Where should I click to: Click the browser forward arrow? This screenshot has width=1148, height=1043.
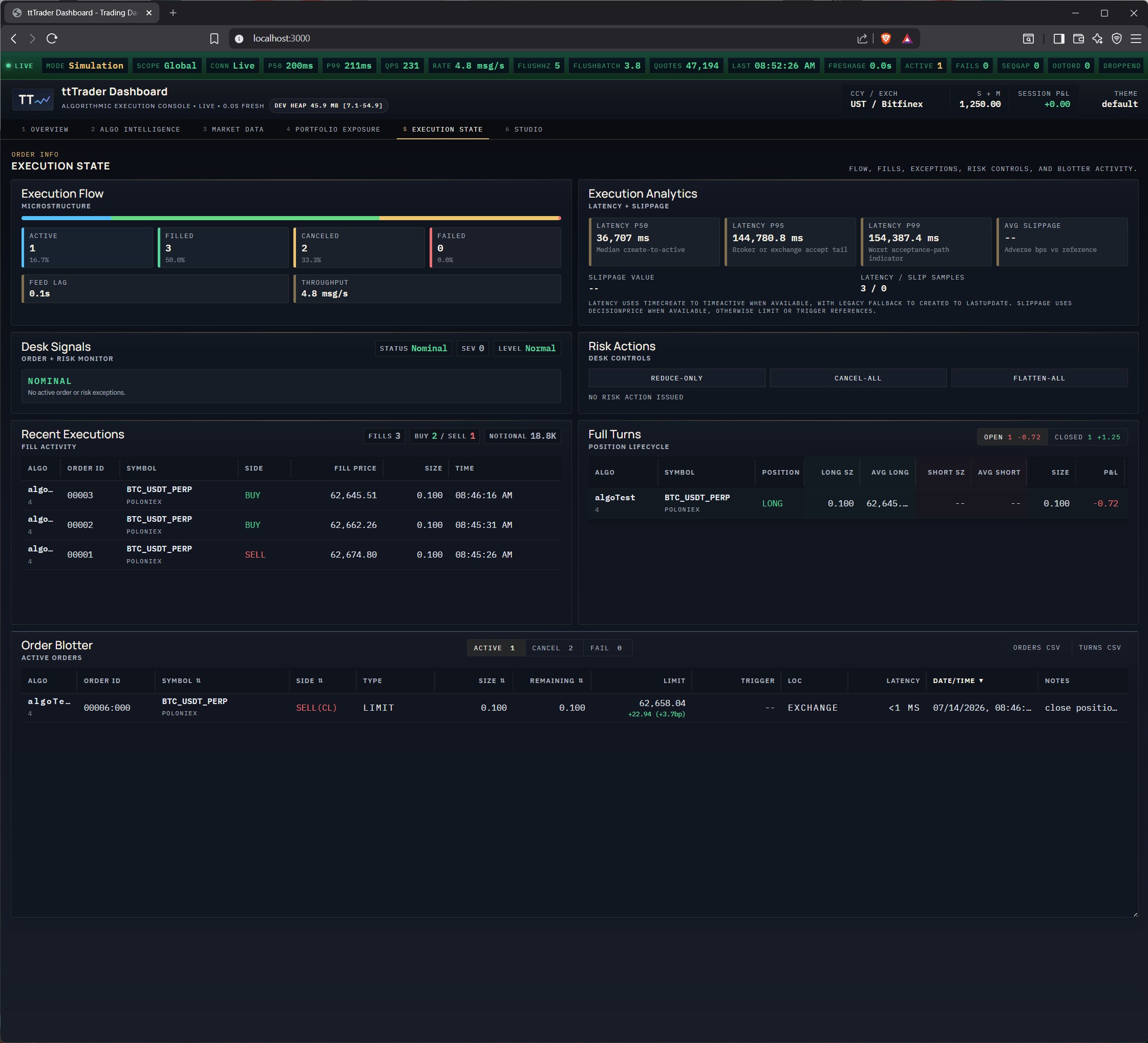[x=32, y=39]
